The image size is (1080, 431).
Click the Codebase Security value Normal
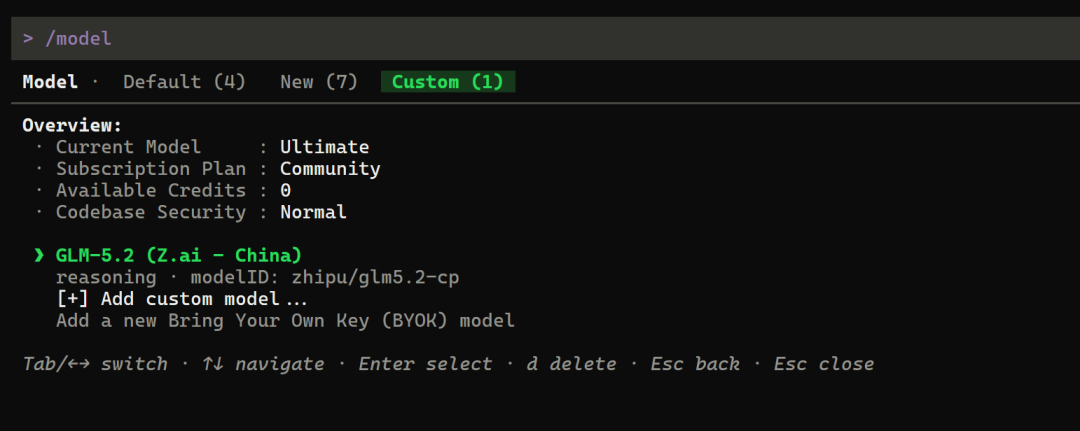point(313,212)
